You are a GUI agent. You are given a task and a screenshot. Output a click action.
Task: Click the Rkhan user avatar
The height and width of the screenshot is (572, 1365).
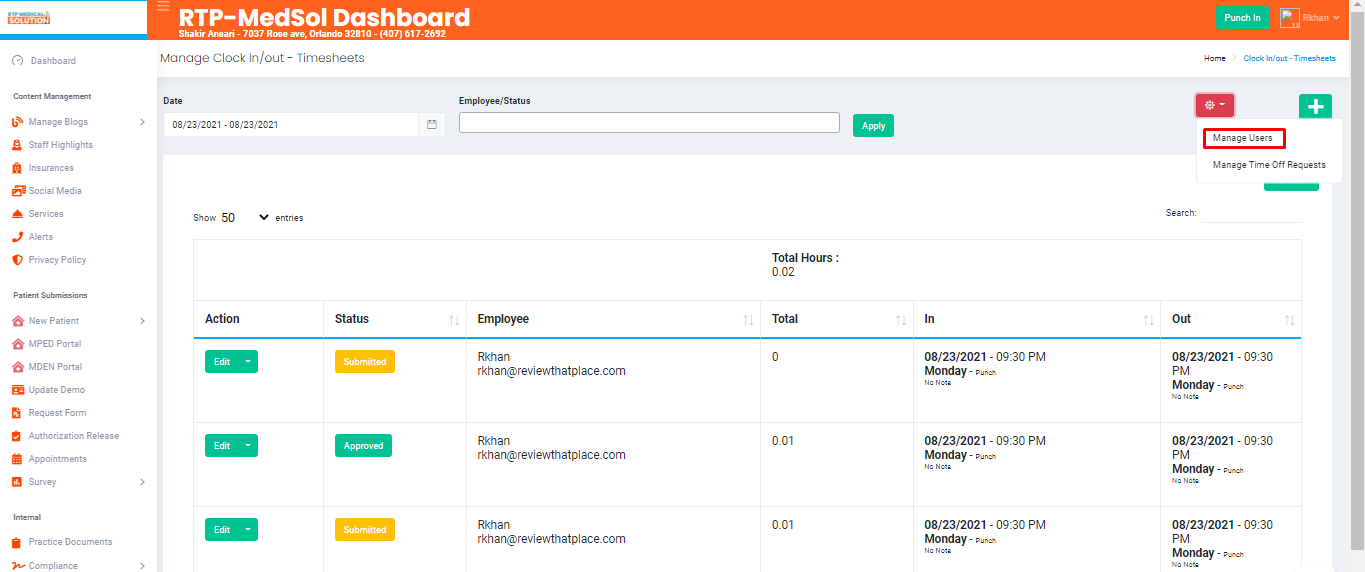pyautogui.click(x=1289, y=18)
